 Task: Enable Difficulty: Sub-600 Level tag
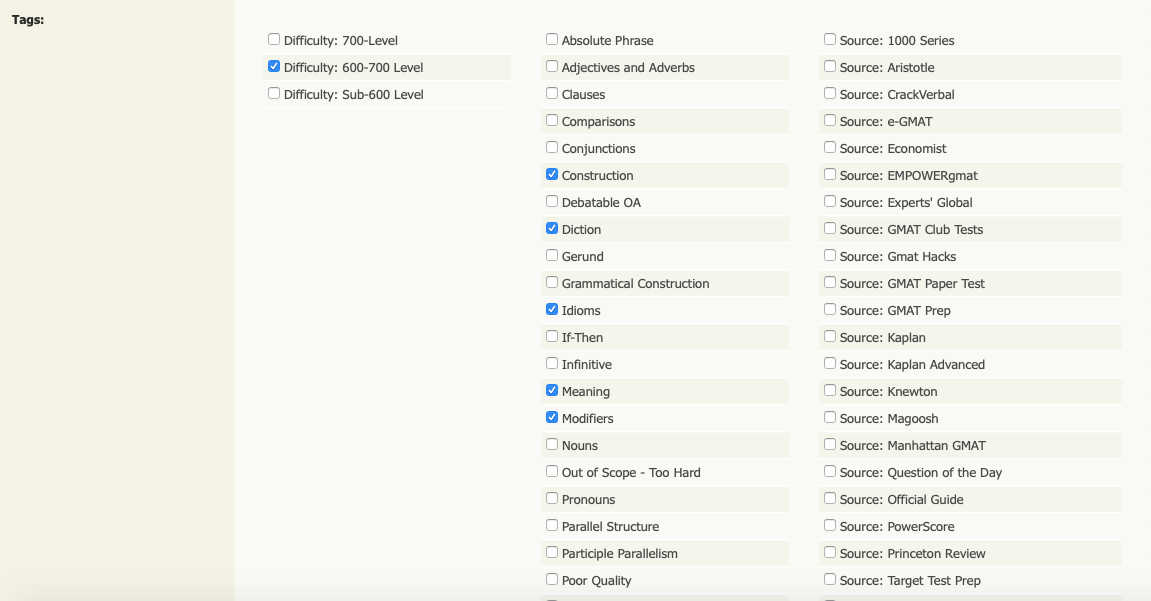[x=274, y=94]
